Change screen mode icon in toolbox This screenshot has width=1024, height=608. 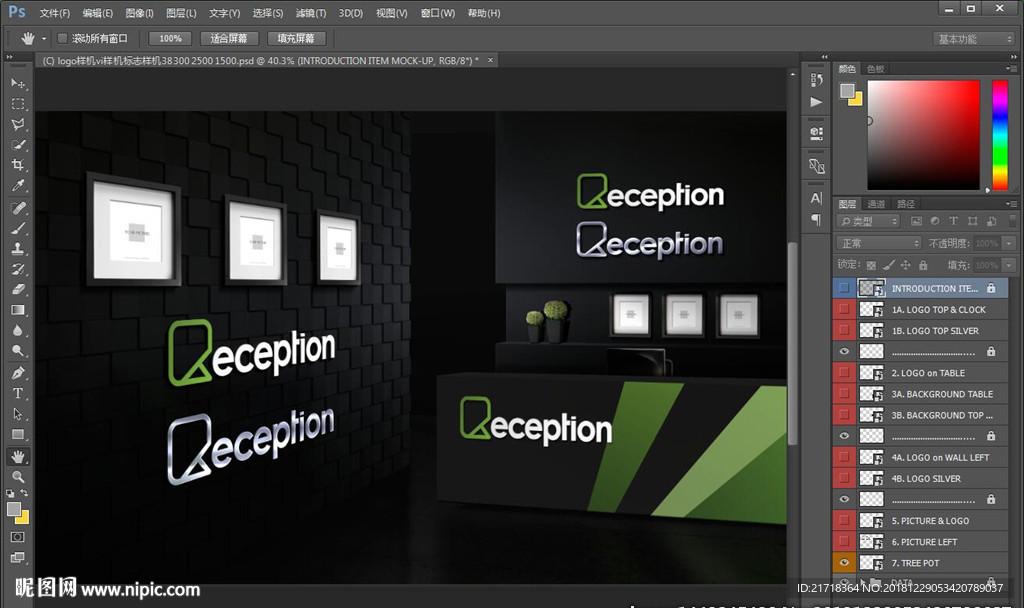pyautogui.click(x=18, y=557)
